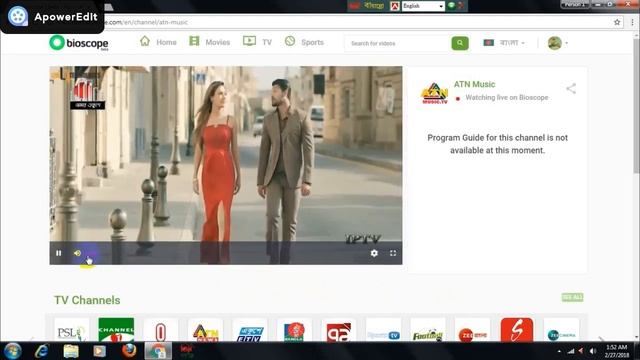This screenshot has height=360, width=640.
Task: Click the green search button
Action: click(460, 43)
